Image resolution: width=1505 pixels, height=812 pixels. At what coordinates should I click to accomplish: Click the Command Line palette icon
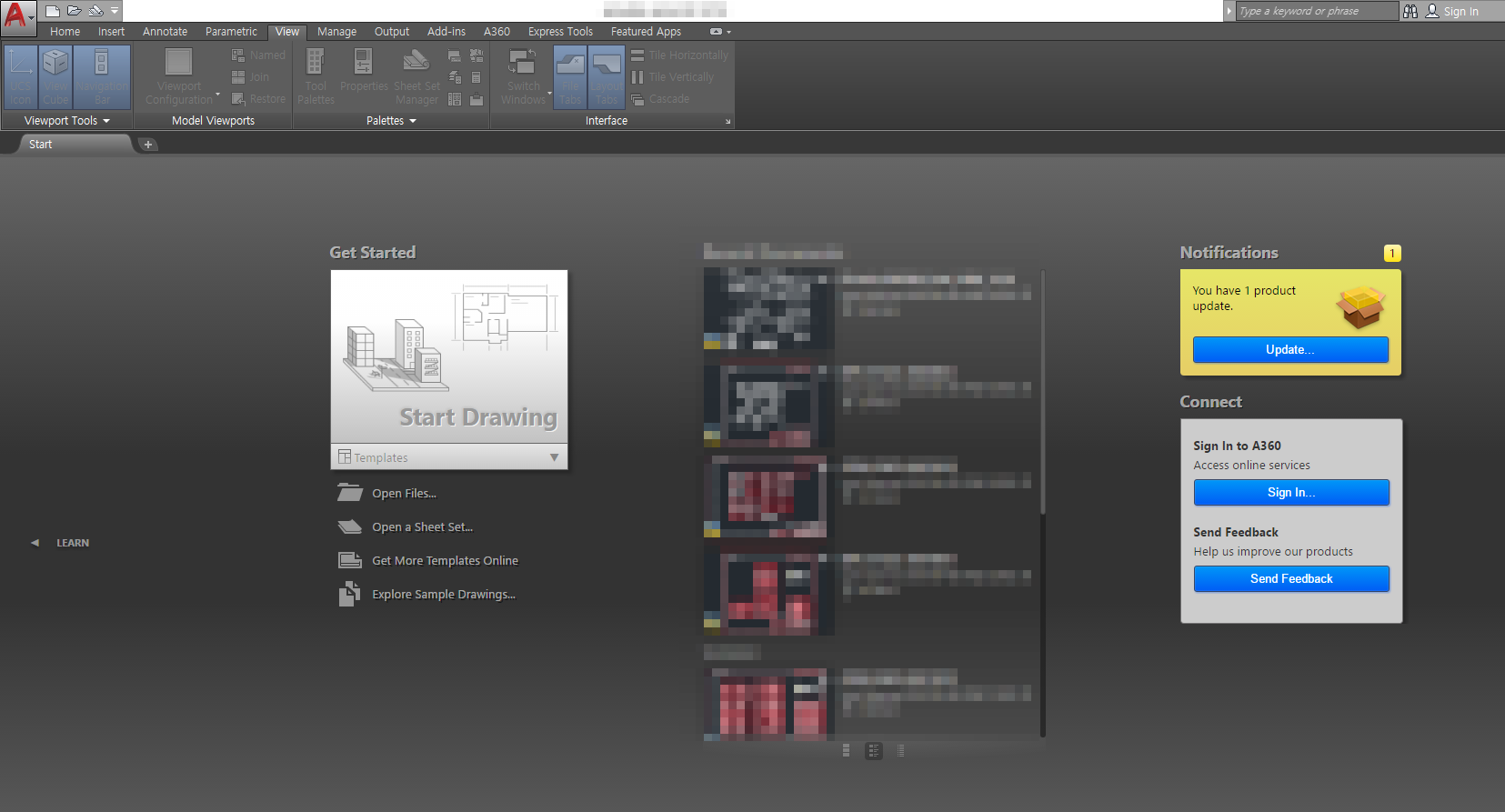click(455, 55)
